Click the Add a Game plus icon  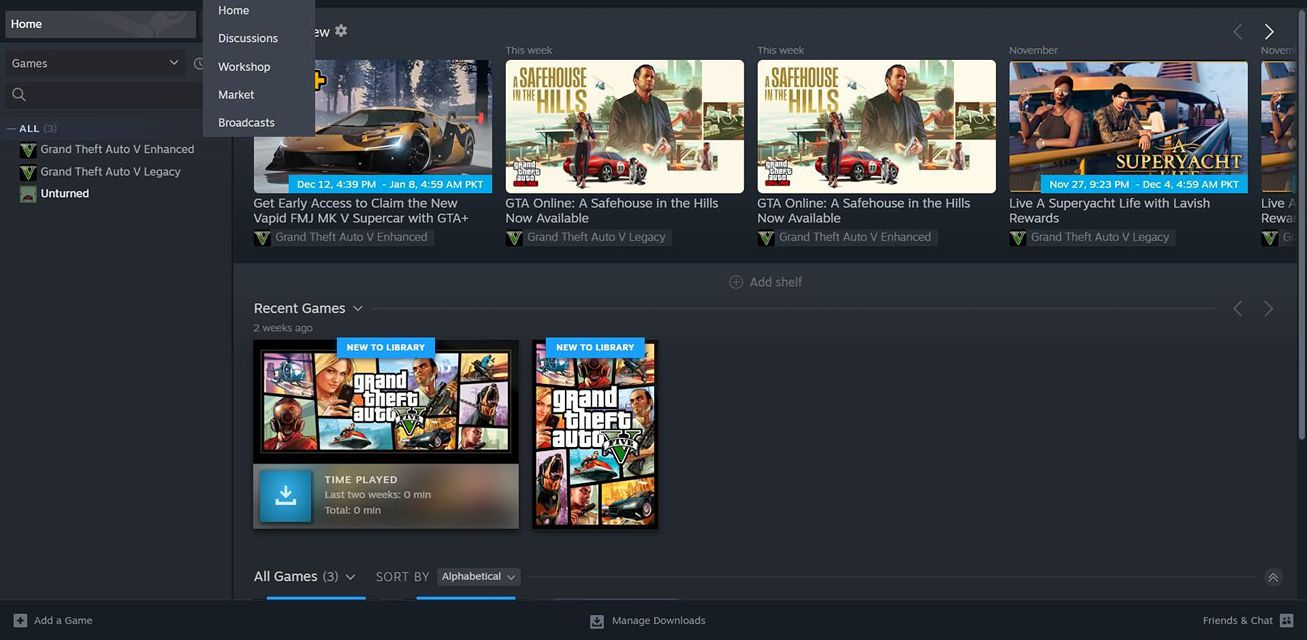click(20, 620)
